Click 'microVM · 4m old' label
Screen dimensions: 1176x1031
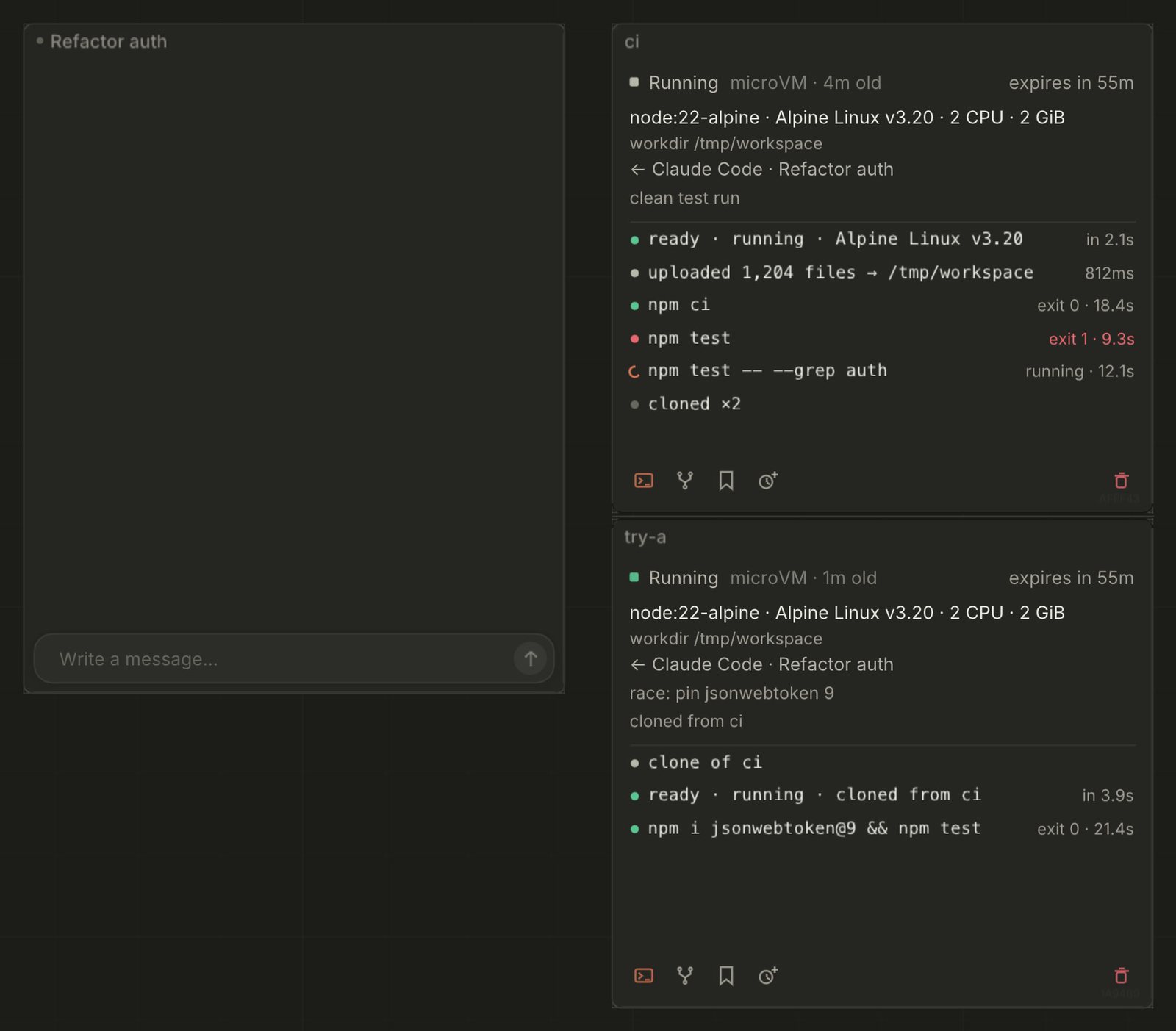[806, 83]
